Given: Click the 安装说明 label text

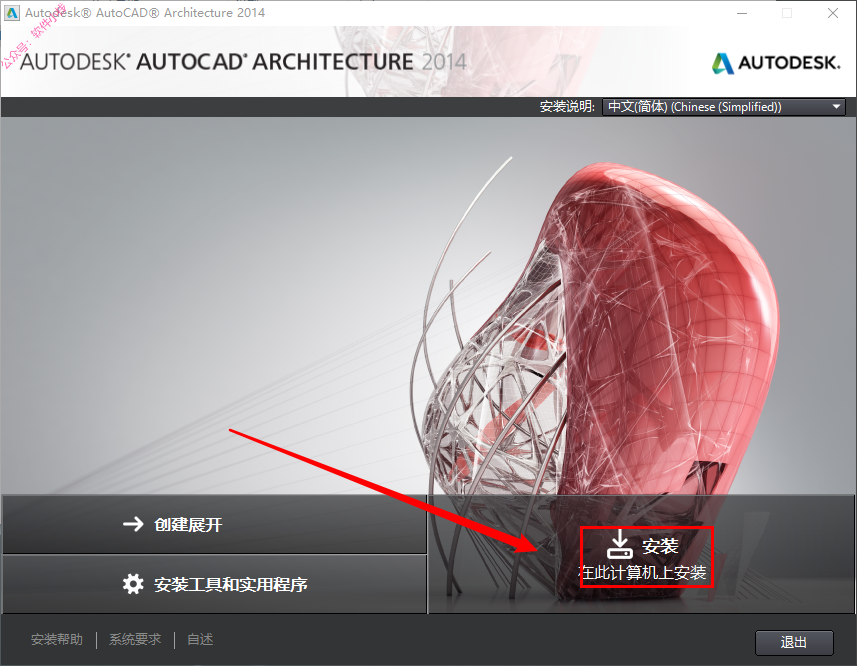Looking at the screenshot, I should (567, 107).
